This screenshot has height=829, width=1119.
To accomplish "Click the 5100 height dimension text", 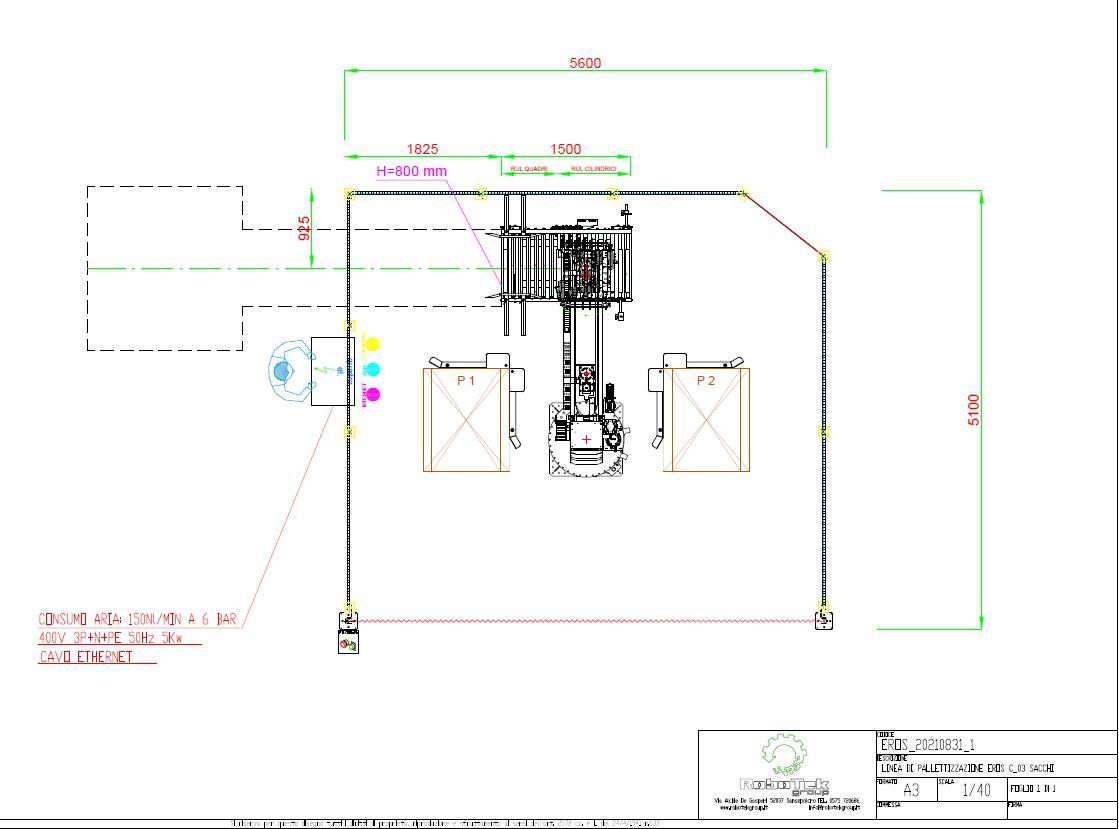I will click(x=974, y=409).
